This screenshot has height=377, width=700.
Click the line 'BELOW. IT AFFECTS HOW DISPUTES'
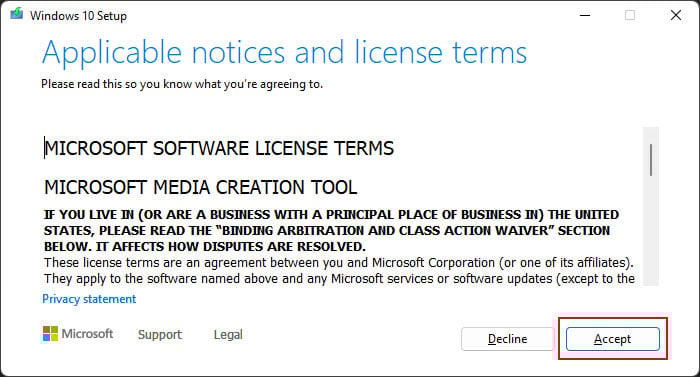coord(204,247)
